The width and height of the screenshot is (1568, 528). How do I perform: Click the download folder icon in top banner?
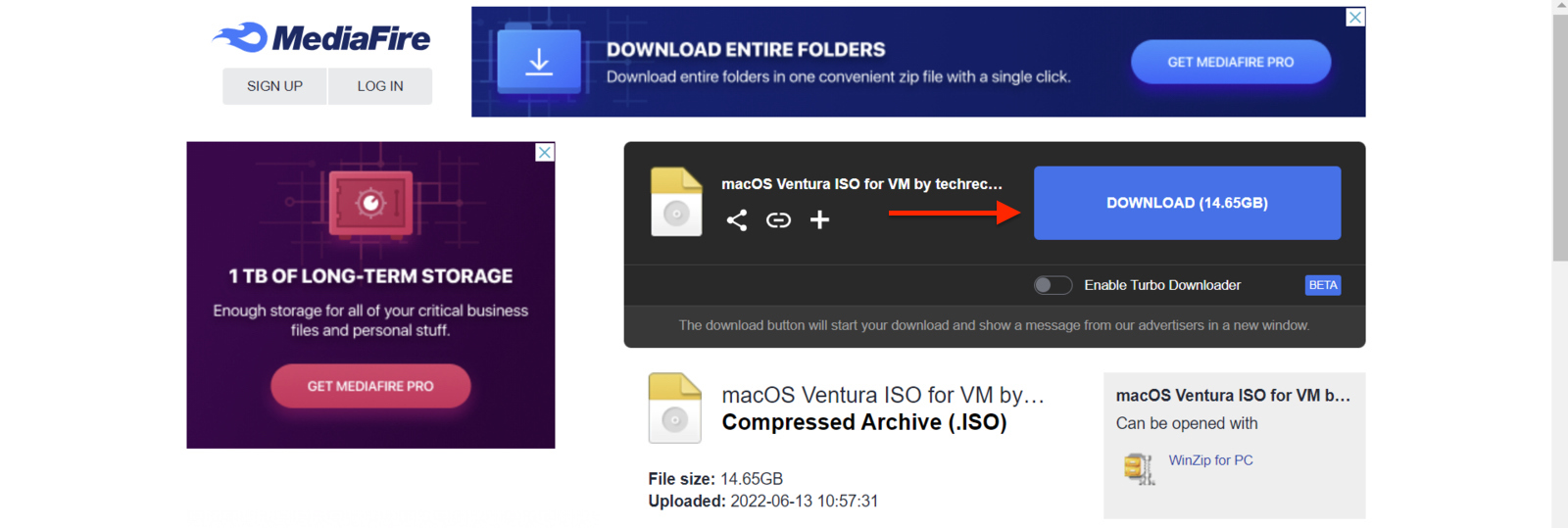point(539,61)
